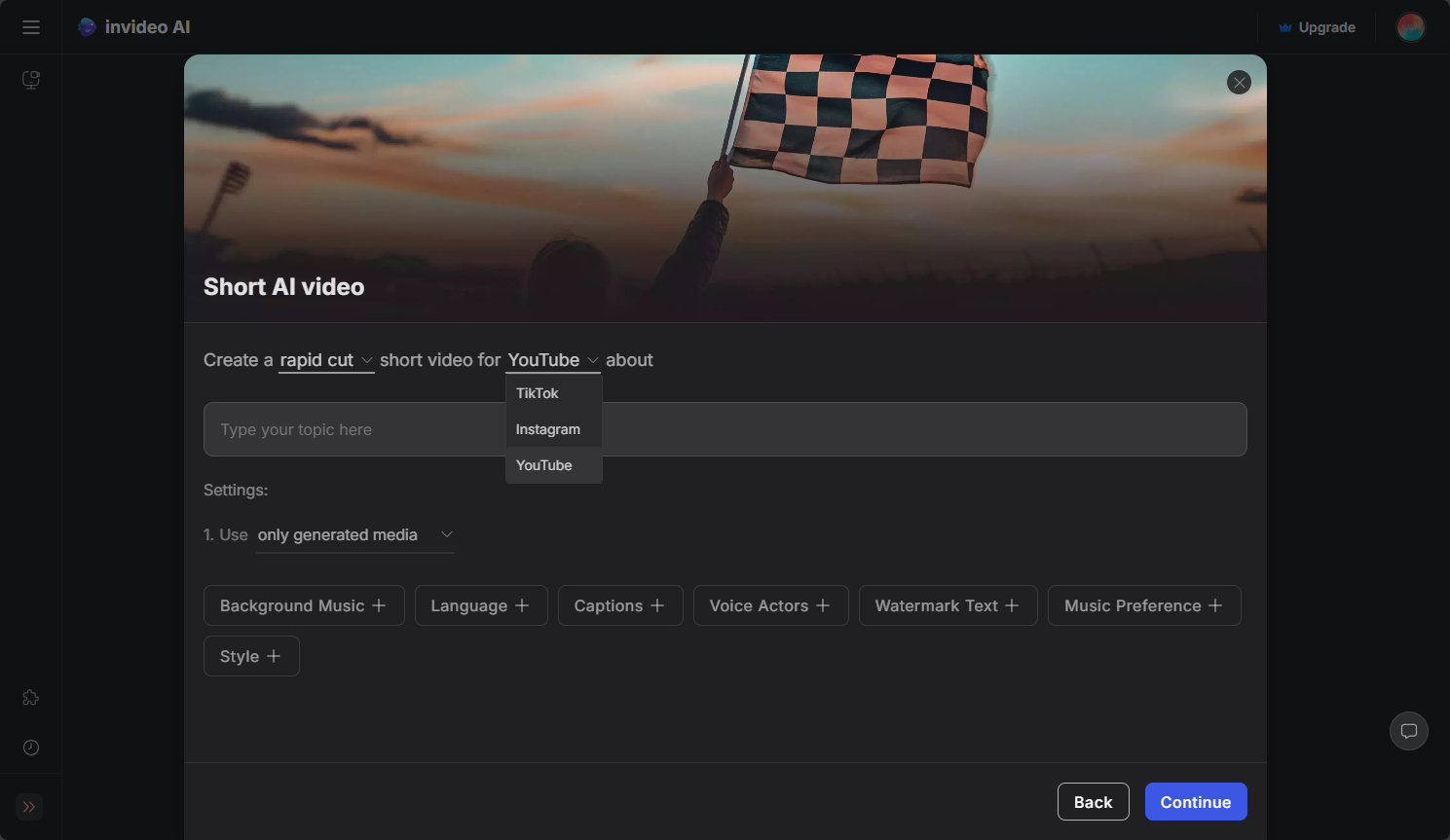Open the chat support bubble

pyautogui.click(x=1409, y=731)
